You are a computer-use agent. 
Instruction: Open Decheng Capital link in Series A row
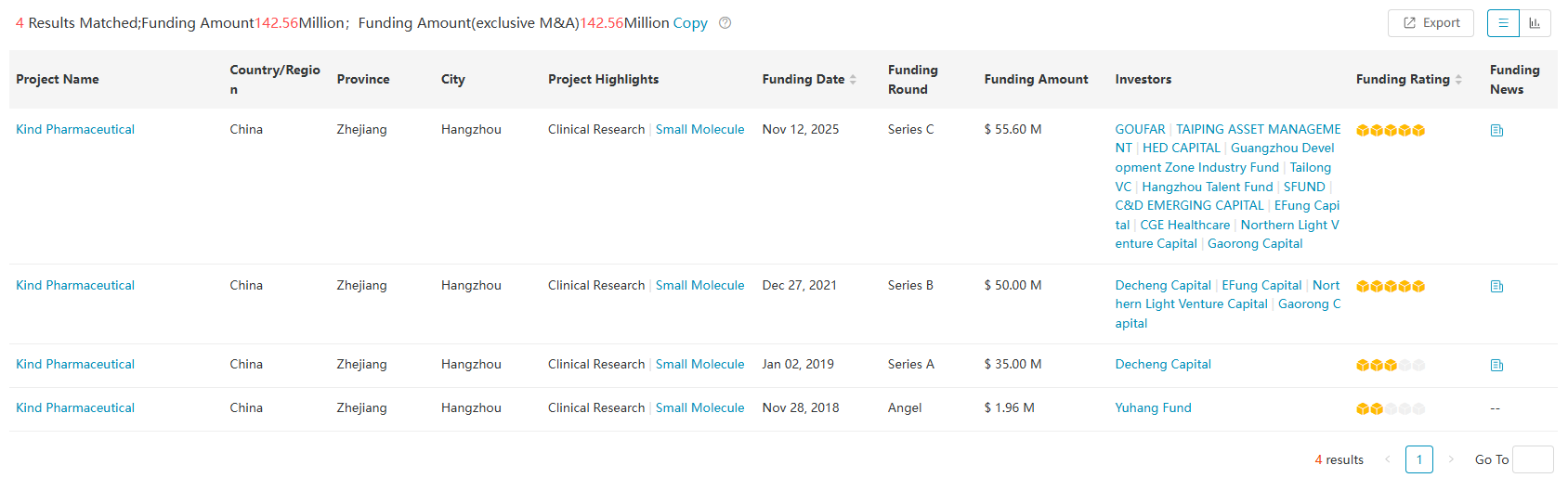click(1163, 365)
